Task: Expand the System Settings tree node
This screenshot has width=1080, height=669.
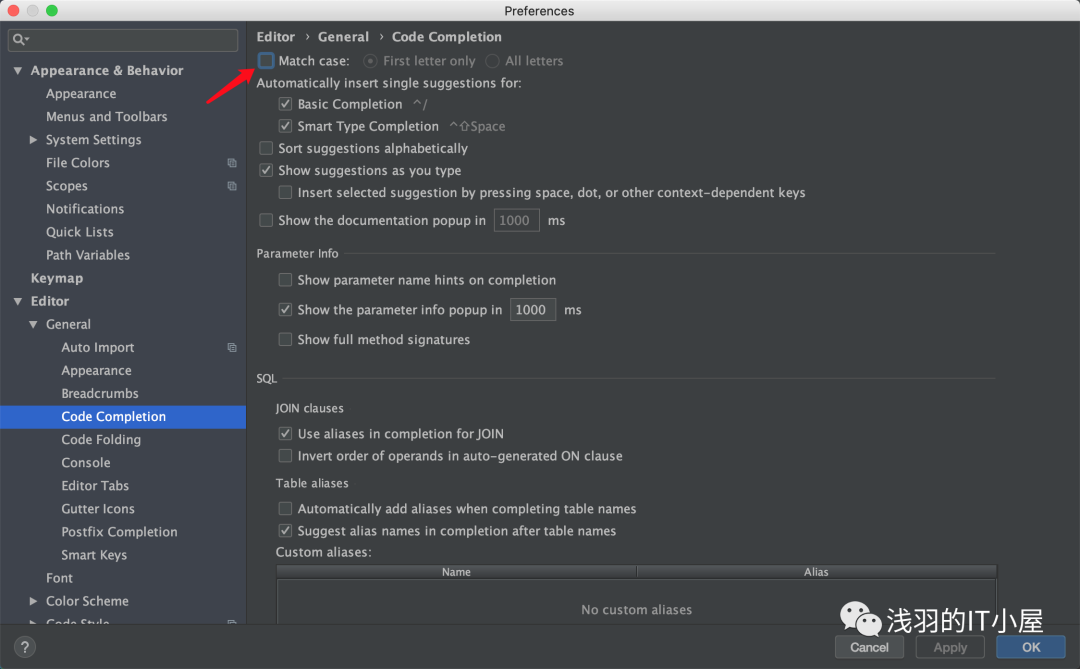Action: pos(34,140)
